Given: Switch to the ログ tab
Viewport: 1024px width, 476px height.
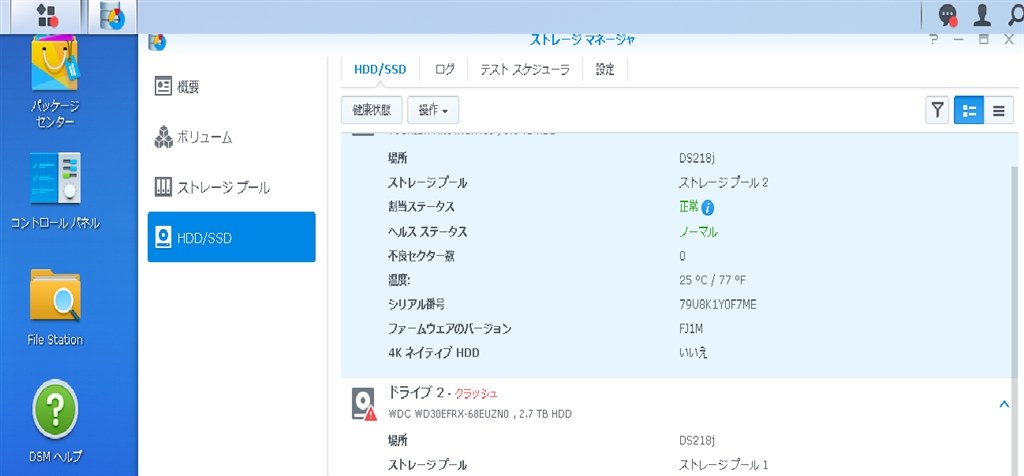Looking at the screenshot, I should pos(444,70).
